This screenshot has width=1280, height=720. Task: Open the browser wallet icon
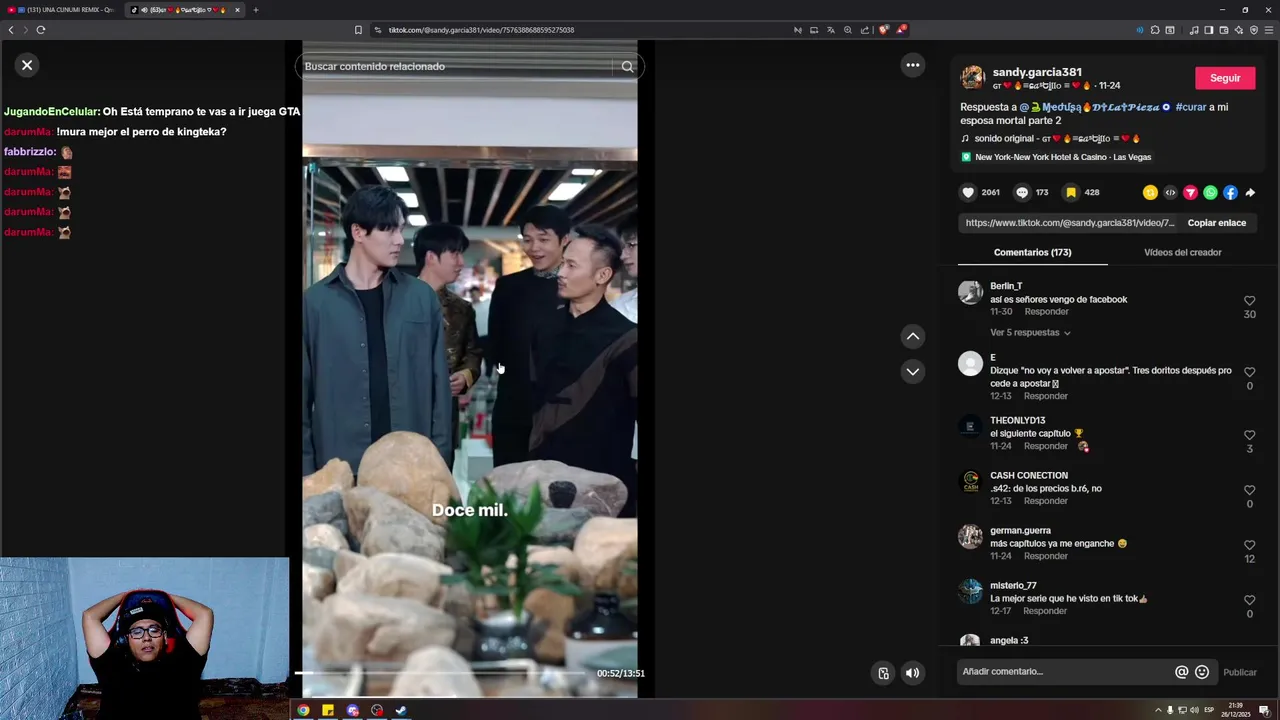(1223, 30)
